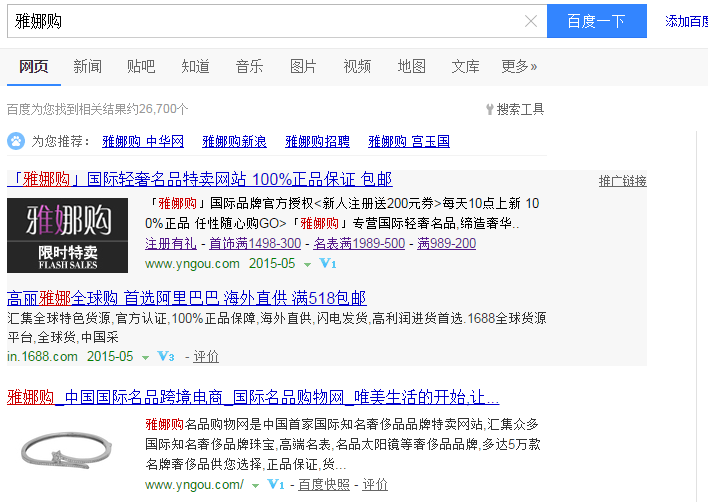Click the V1 trust badge beside www.yngou.com 2015-05
The width and height of the screenshot is (708, 502).
point(328,264)
